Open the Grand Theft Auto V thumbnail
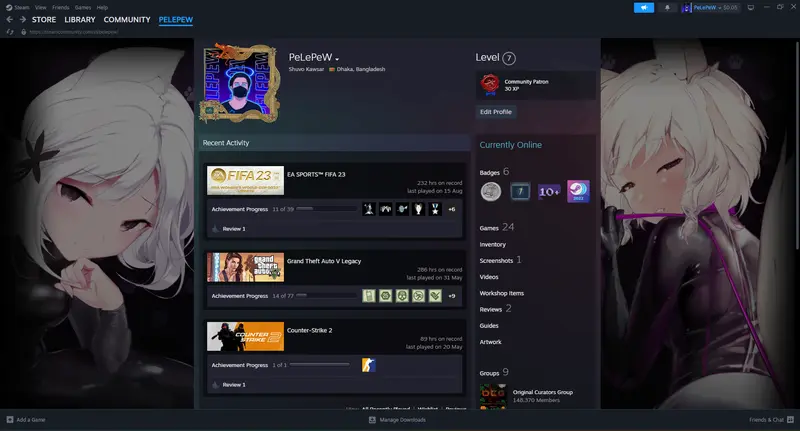 (x=245, y=267)
